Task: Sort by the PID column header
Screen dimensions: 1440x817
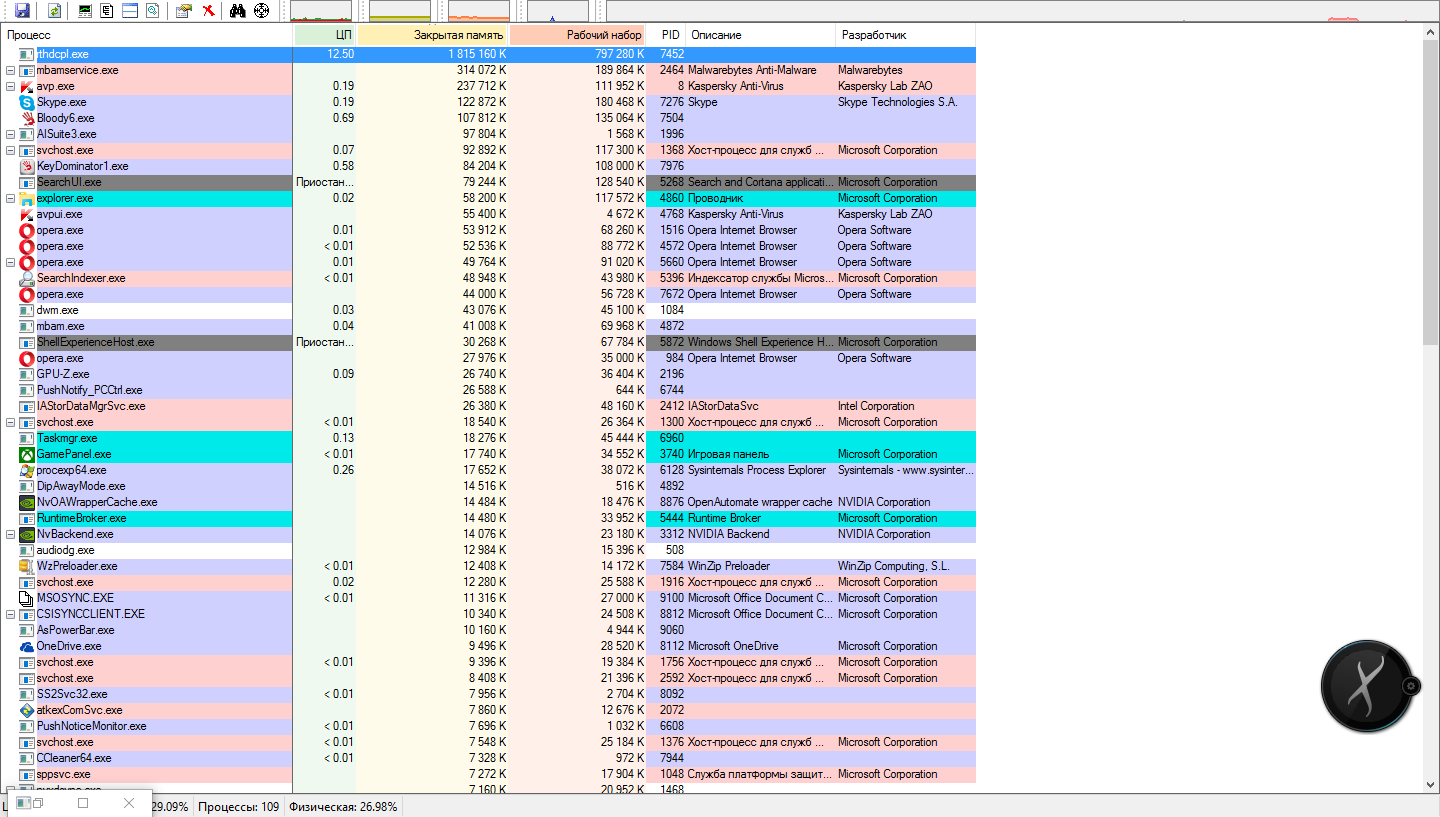Action: click(666, 35)
